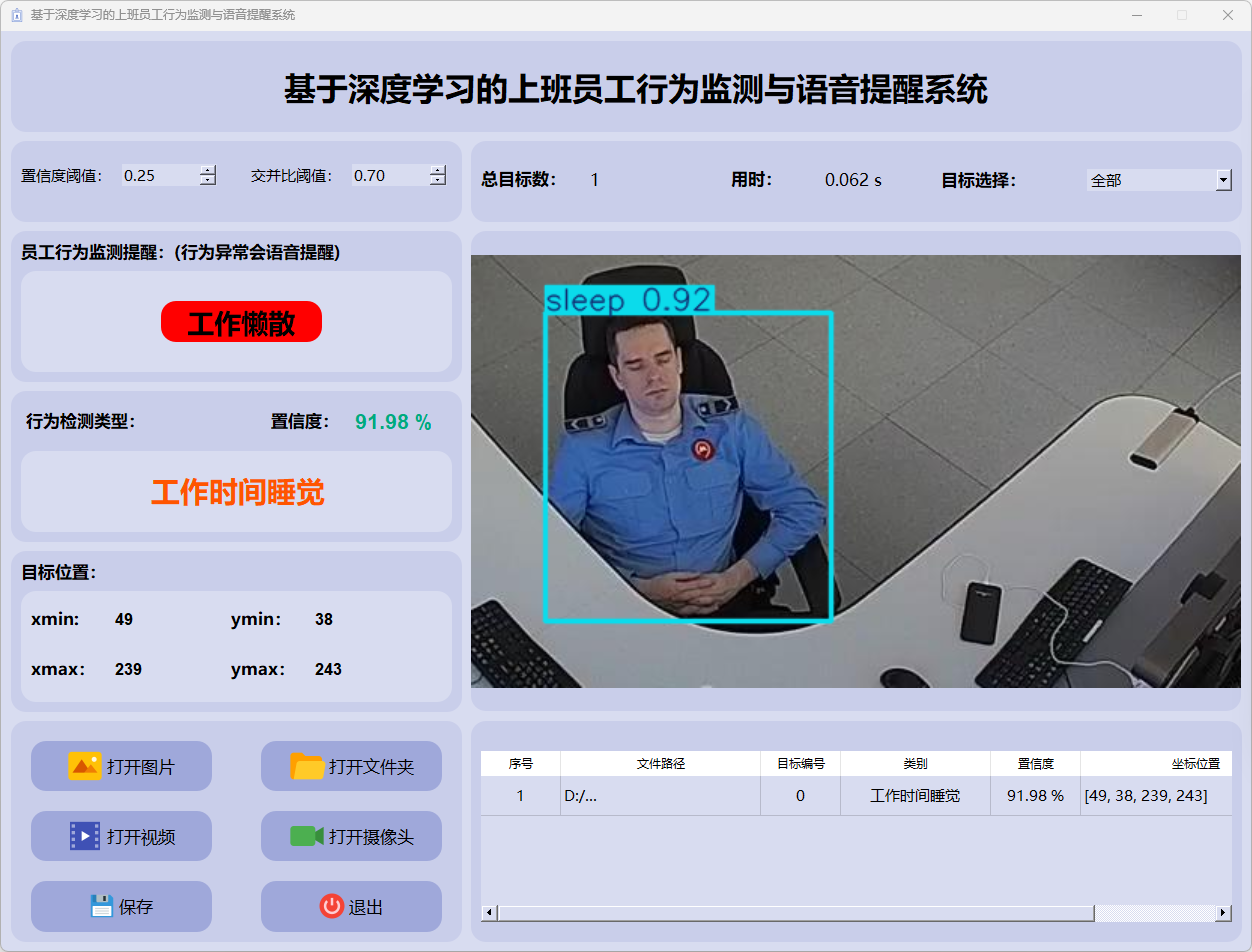Open image with 打开图片 button
Image resolution: width=1252 pixels, height=952 pixels.
121,766
